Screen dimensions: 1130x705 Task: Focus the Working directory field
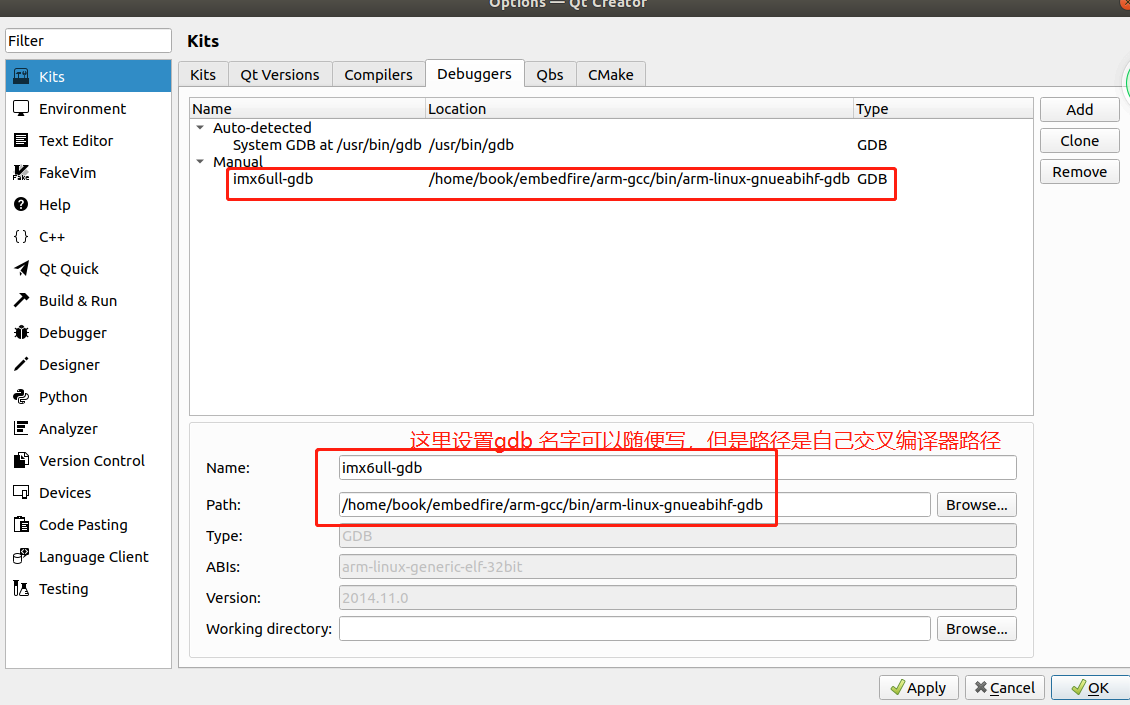tap(634, 629)
